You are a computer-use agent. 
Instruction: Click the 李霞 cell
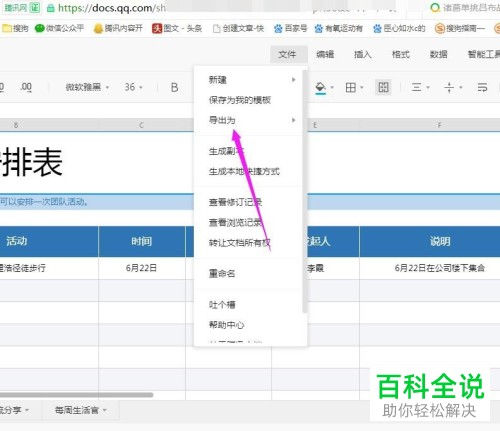pyautogui.click(x=333, y=268)
